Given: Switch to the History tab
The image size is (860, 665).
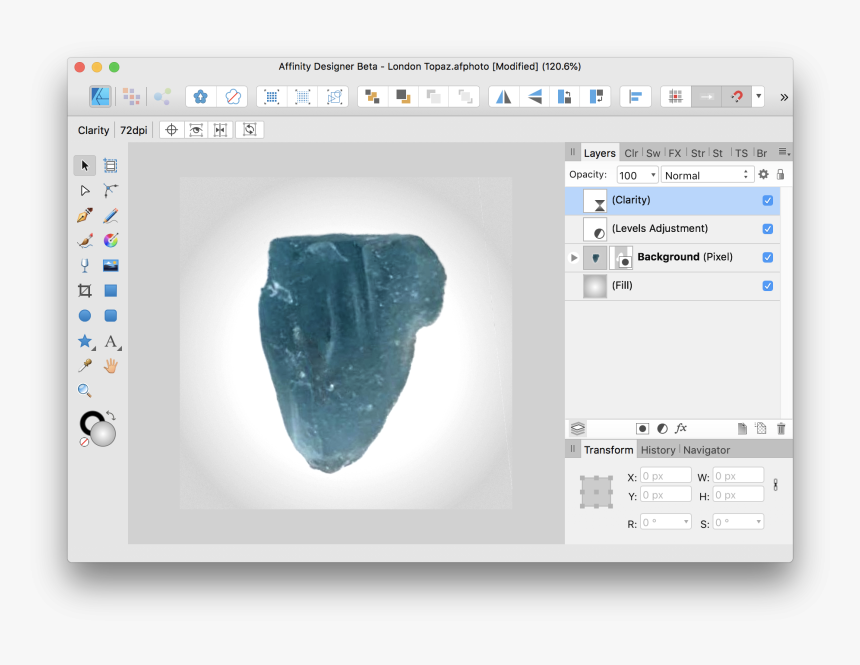Looking at the screenshot, I should click(x=658, y=449).
